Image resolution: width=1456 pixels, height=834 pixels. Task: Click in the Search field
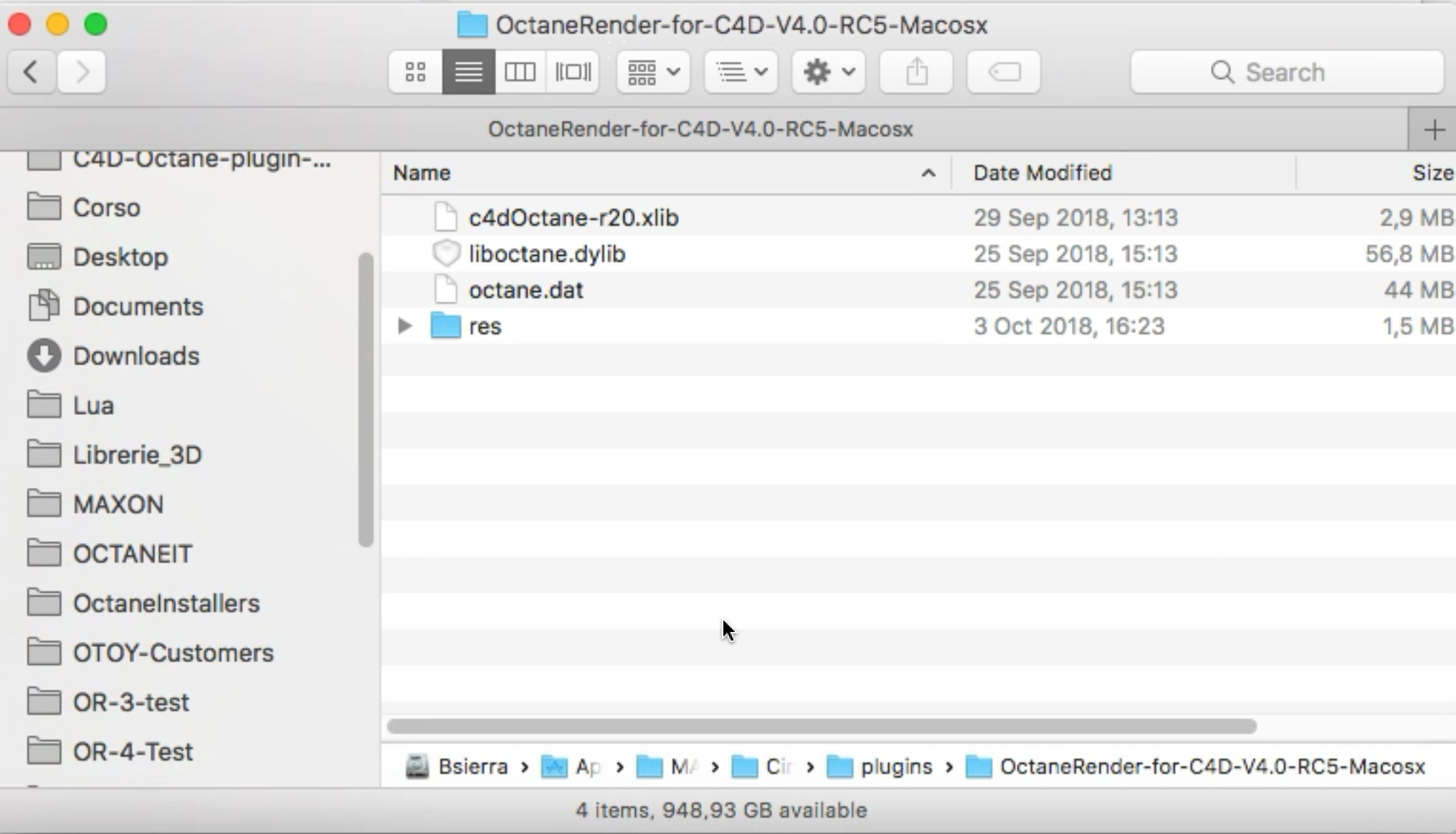point(1286,72)
